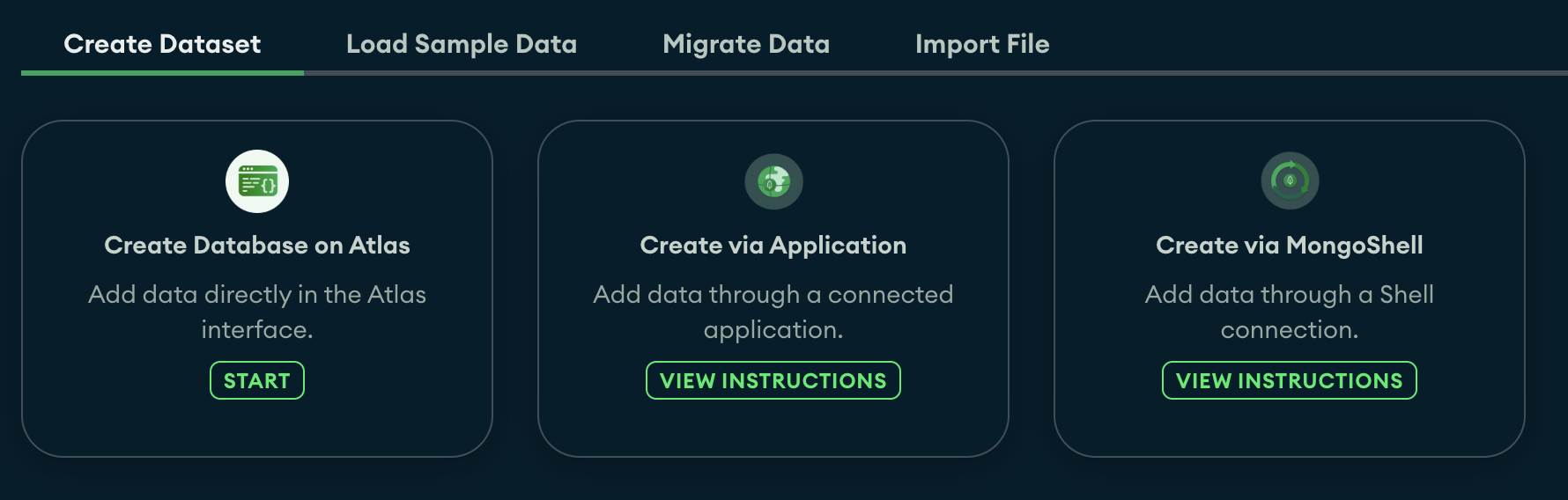View instructions for Create via Application
Viewport: 1568px width, 500px height.
[x=773, y=380]
